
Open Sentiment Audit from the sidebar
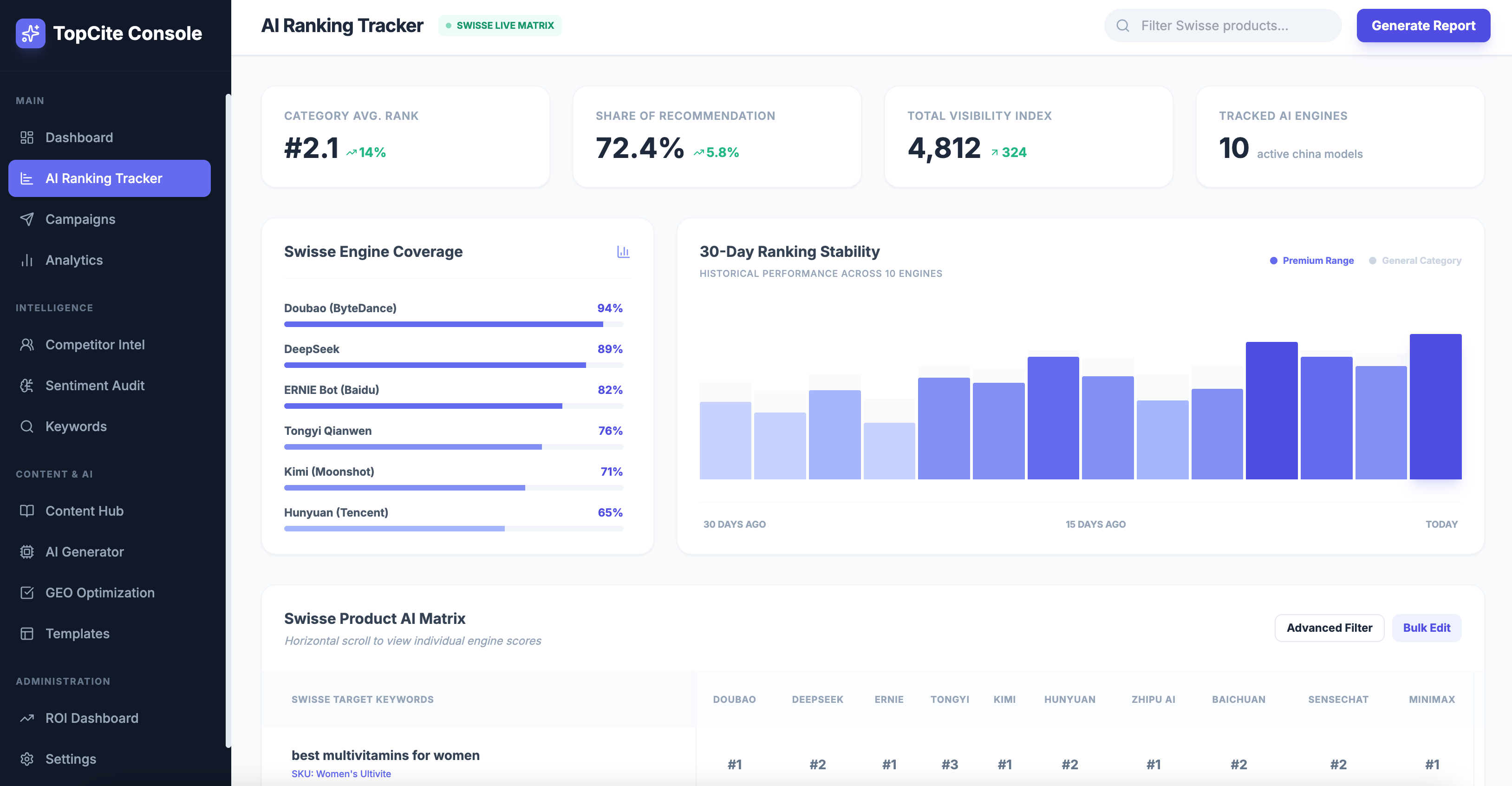pyautogui.click(x=95, y=386)
